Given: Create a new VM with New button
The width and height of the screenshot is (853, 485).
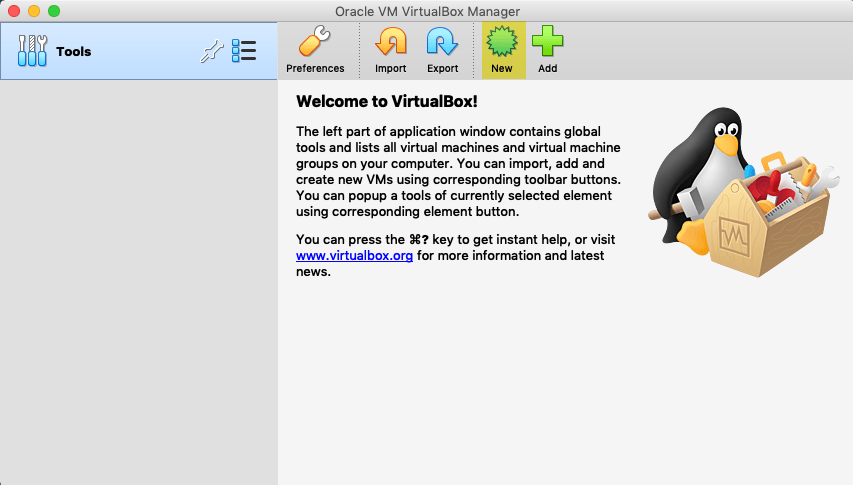Looking at the screenshot, I should (x=503, y=50).
